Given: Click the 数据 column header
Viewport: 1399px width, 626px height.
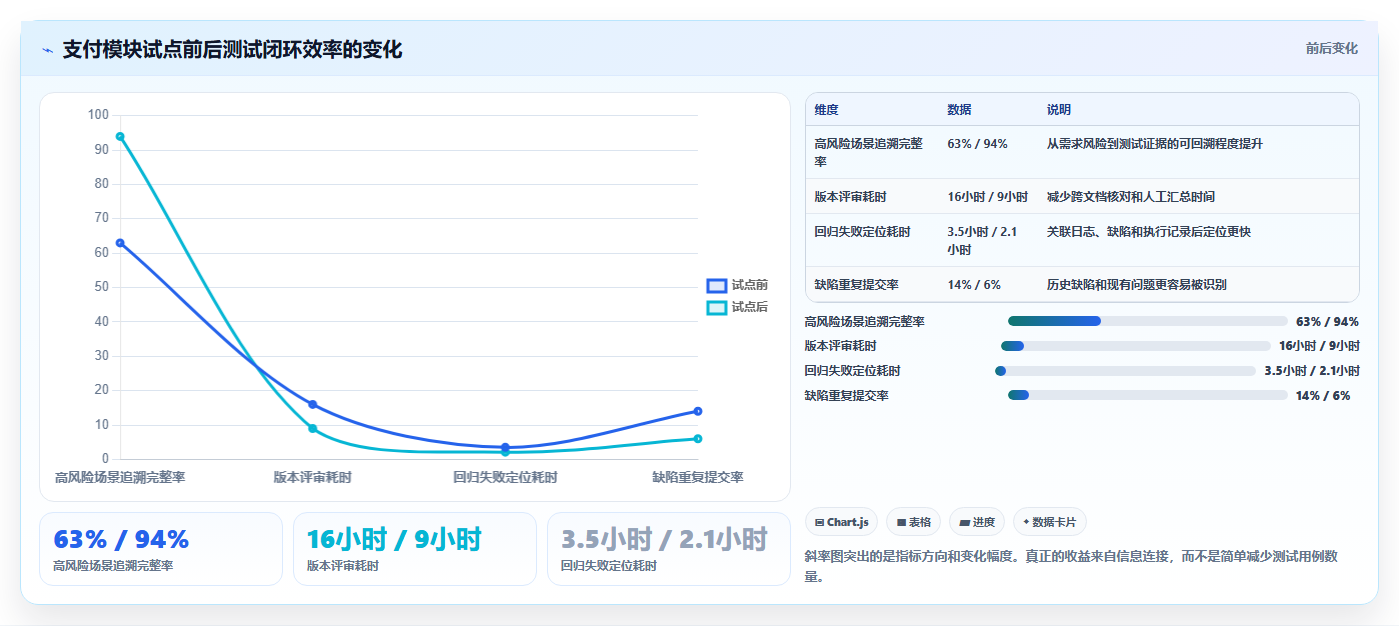Looking at the screenshot, I should pos(959,110).
